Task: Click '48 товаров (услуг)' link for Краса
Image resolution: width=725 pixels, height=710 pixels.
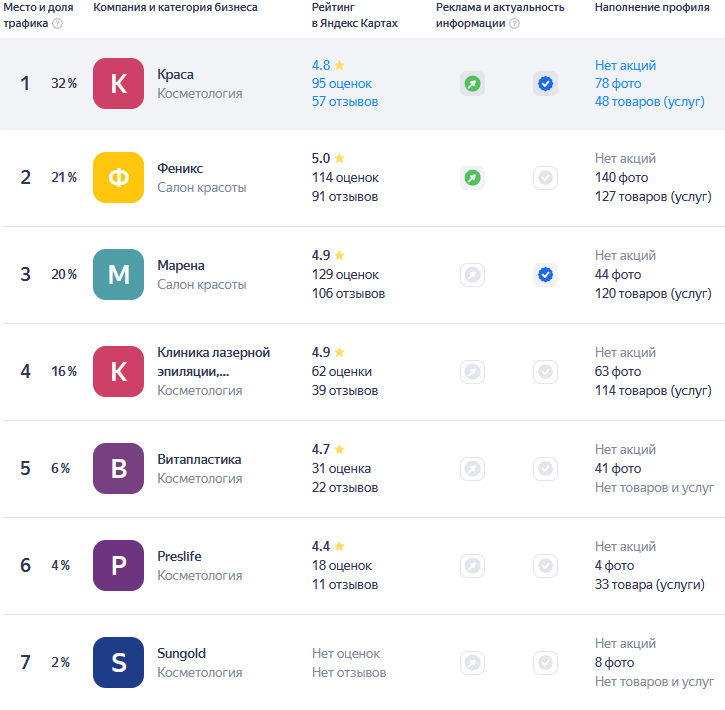Action: coord(650,102)
